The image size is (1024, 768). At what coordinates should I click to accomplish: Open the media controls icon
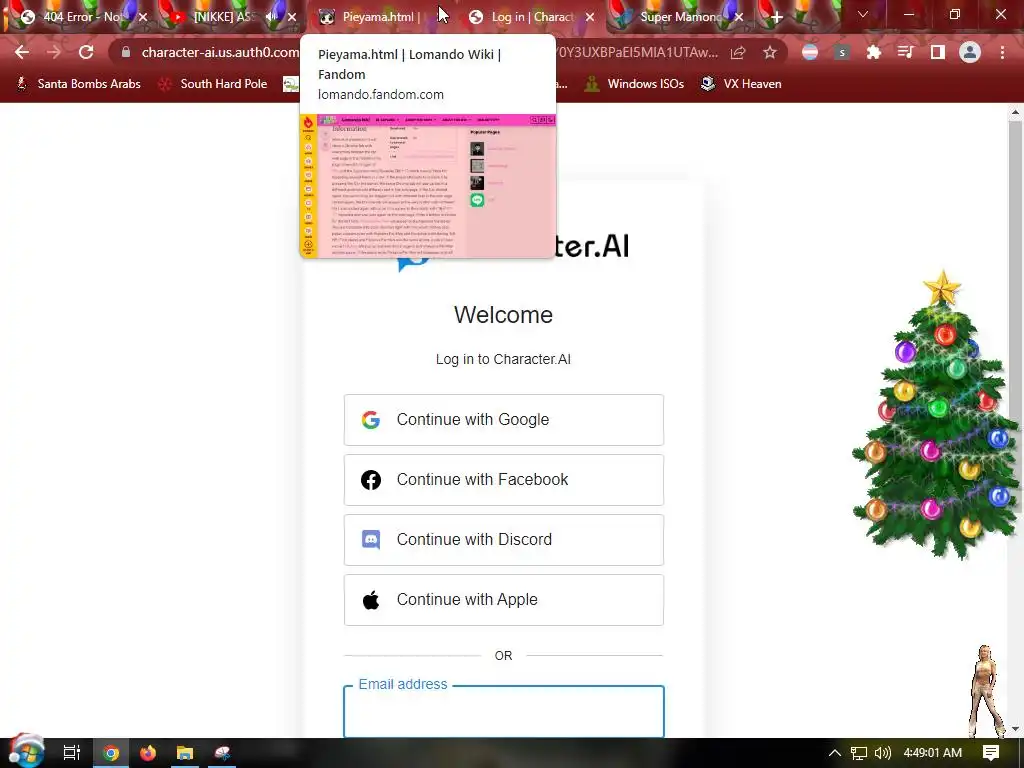[906, 52]
